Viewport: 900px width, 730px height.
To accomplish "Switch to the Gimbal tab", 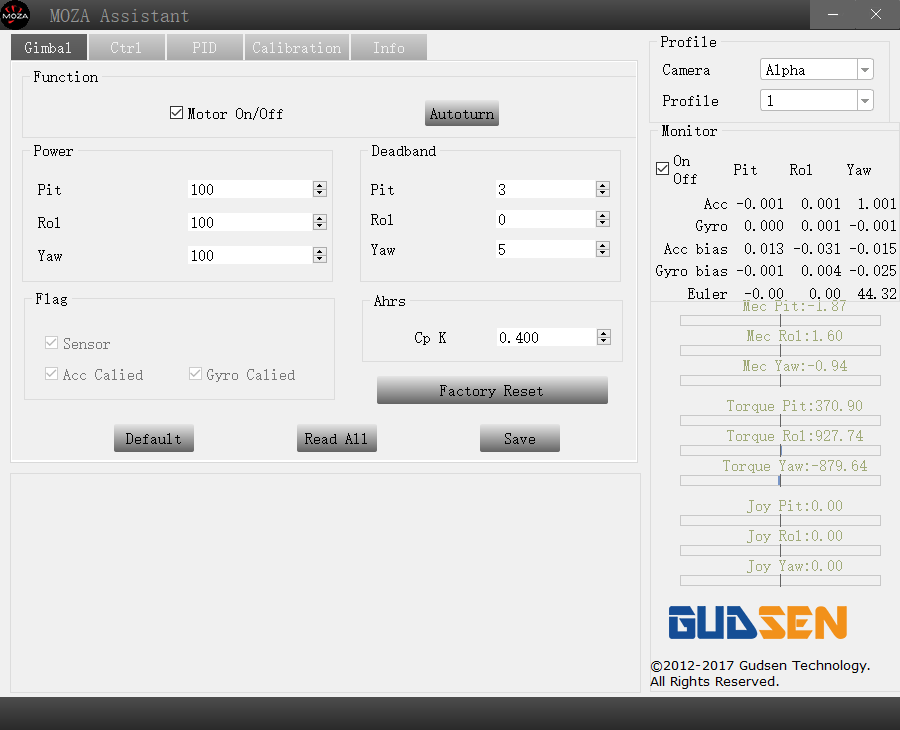I will click(49, 47).
